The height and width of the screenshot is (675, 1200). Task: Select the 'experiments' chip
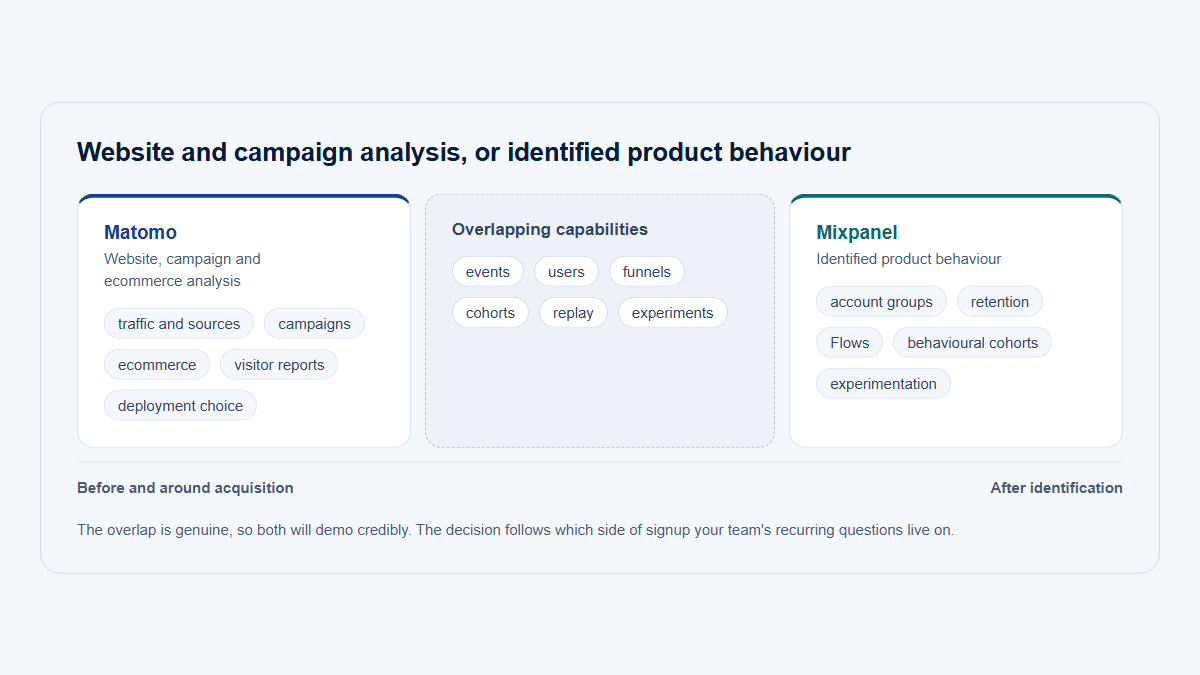[x=673, y=313]
